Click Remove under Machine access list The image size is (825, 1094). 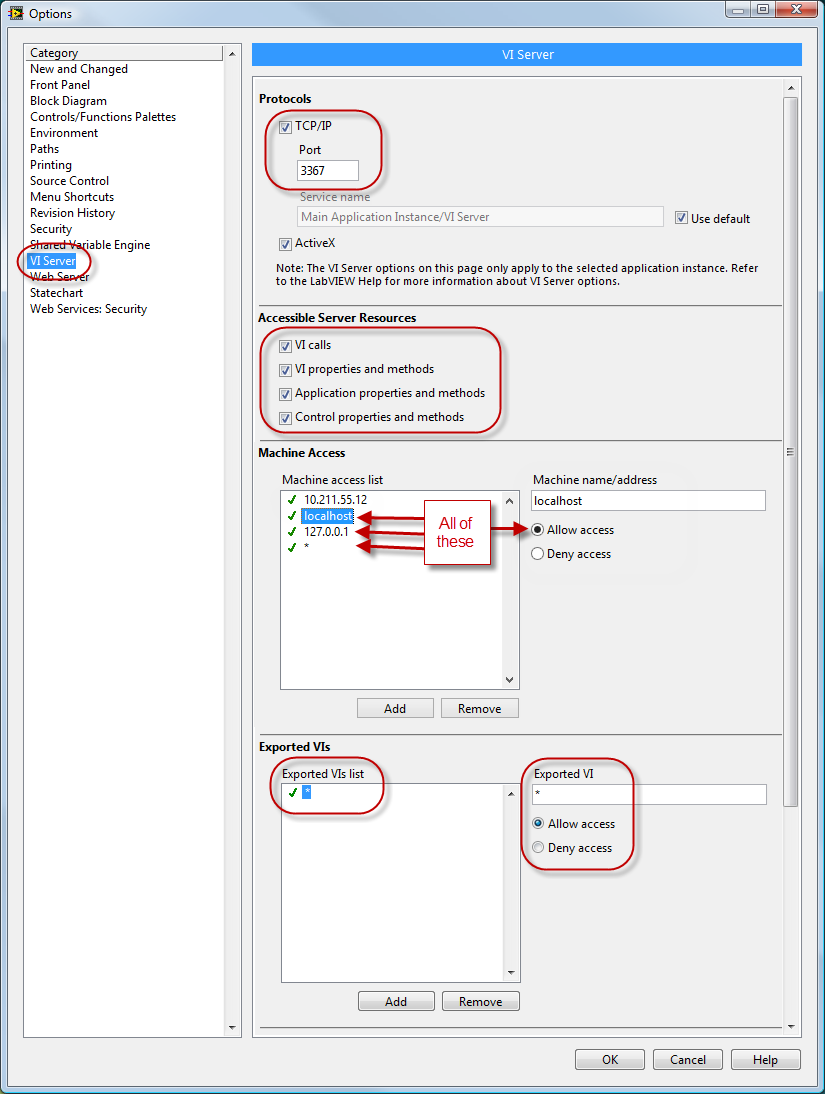[480, 708]
